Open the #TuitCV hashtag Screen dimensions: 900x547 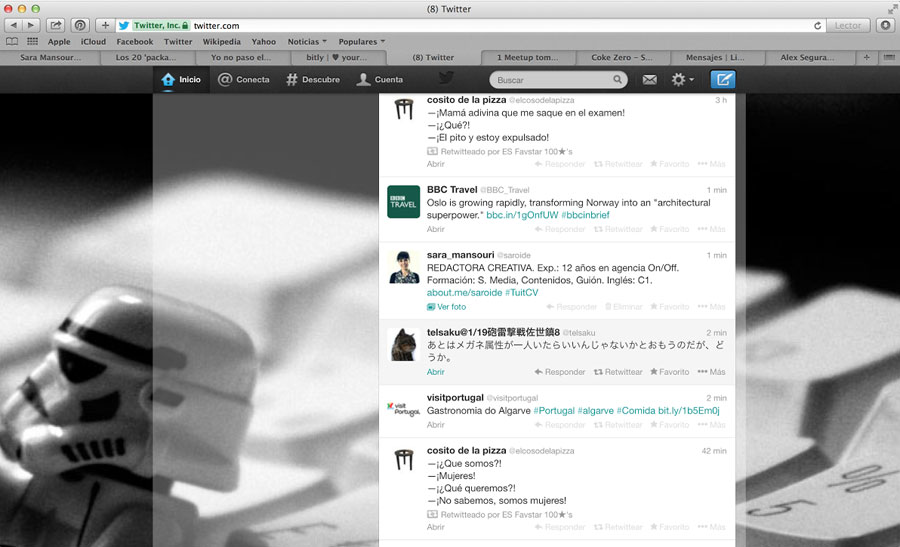point(521,293)
